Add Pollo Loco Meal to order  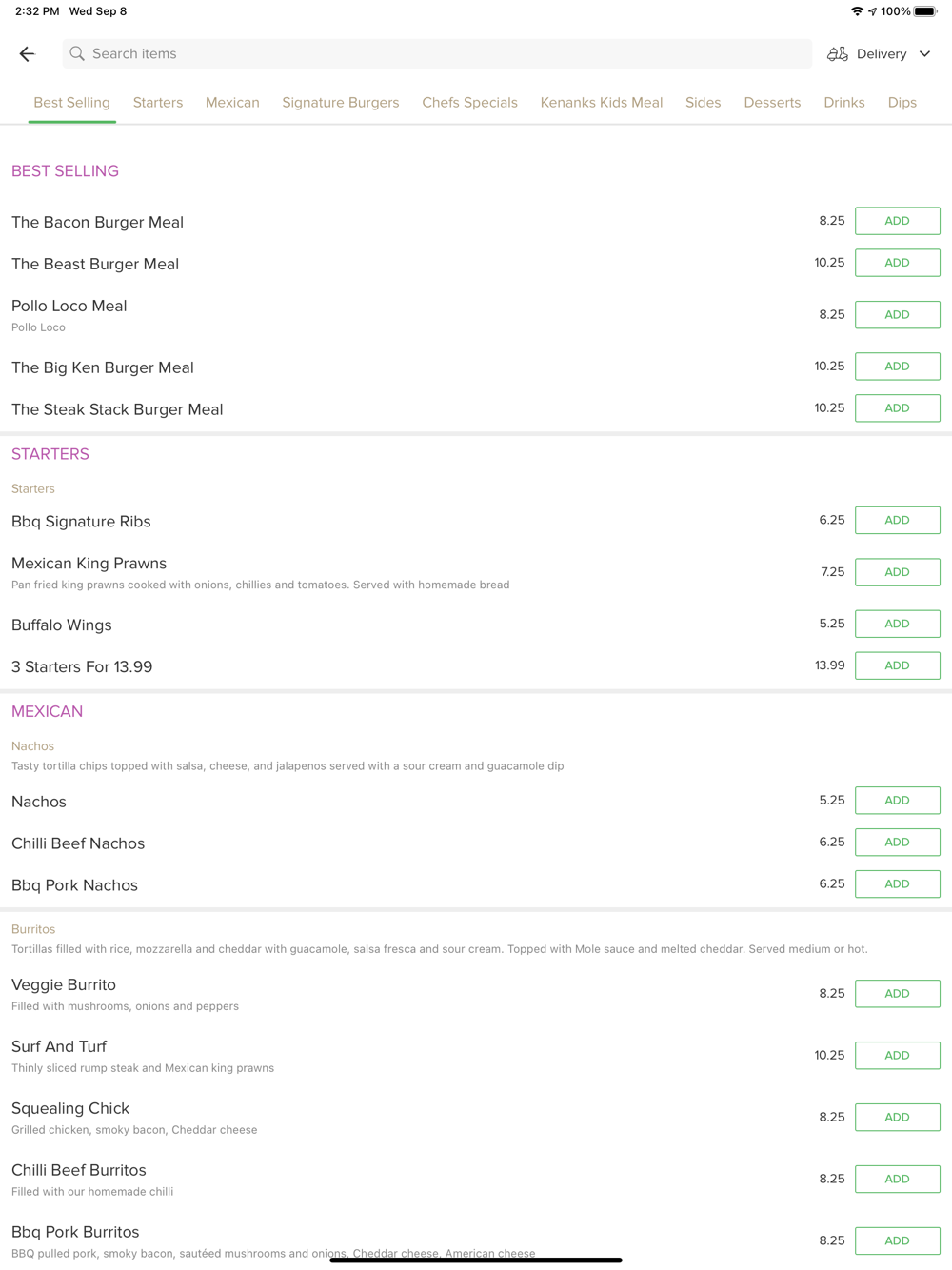pos(897,315)
